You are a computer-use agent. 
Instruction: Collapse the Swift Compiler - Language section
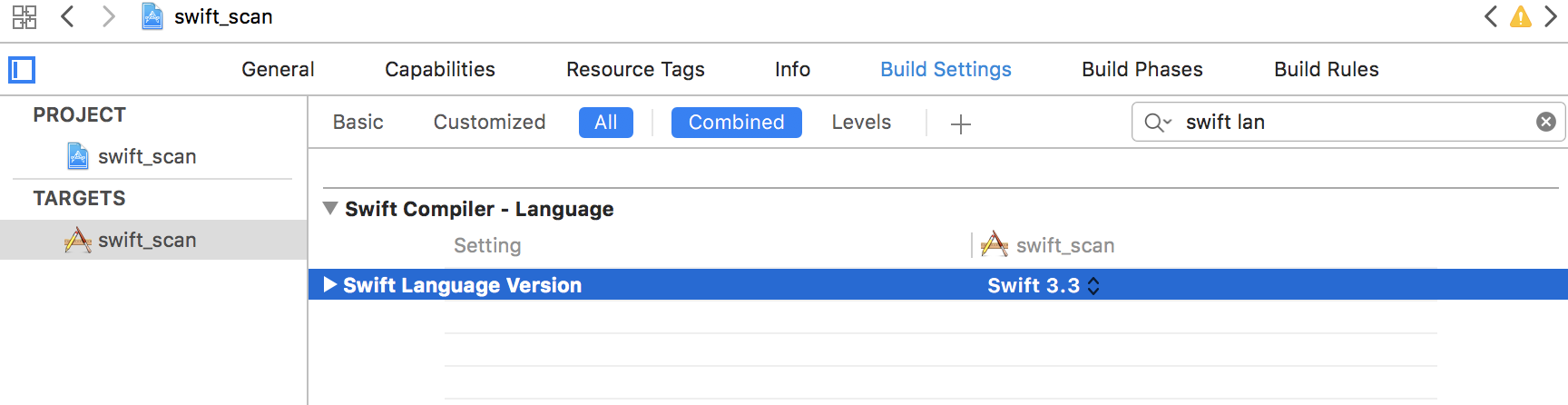[330, 208]
